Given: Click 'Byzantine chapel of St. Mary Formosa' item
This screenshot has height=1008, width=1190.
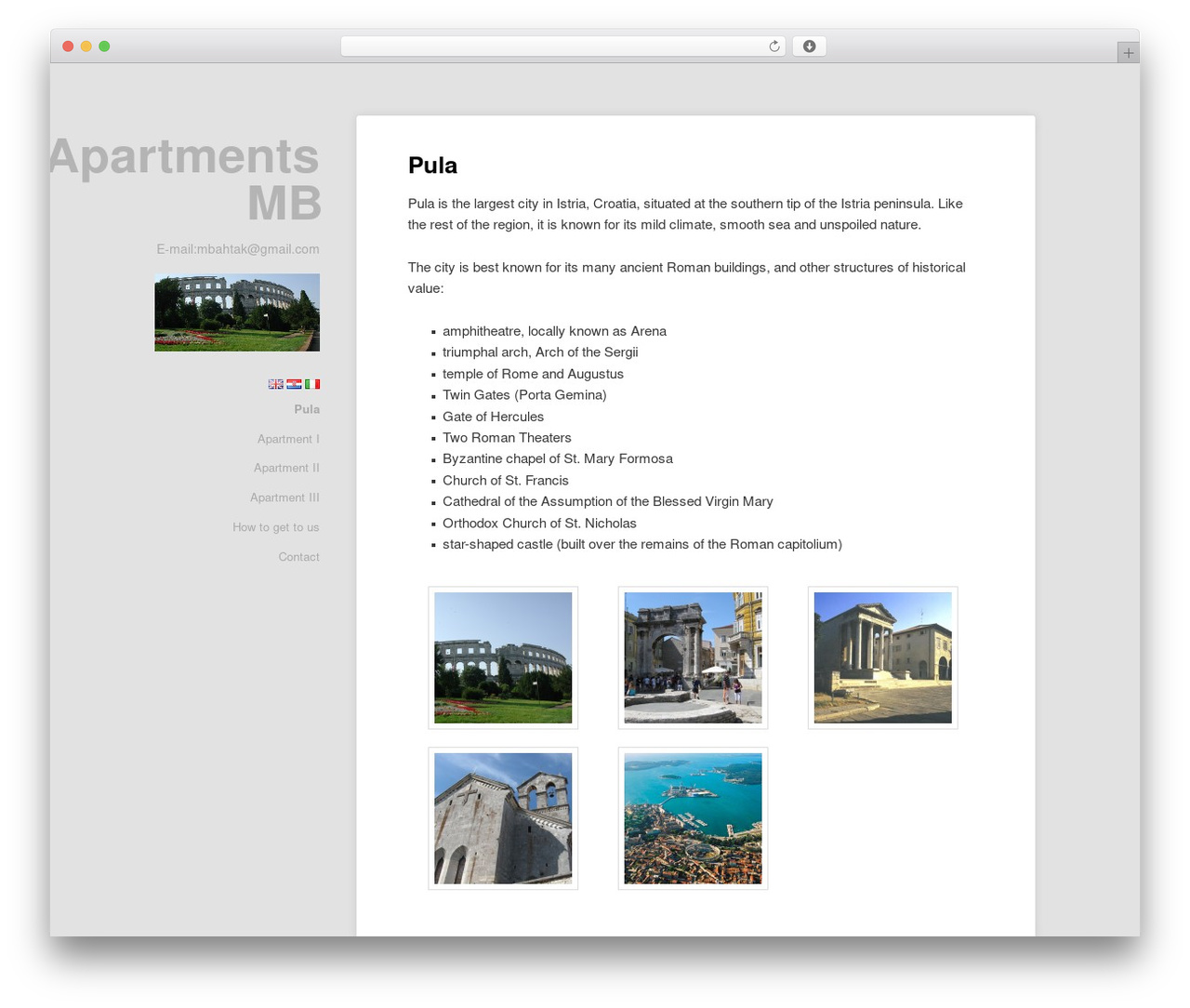Looking at the screenshot, I should point(558,459).
